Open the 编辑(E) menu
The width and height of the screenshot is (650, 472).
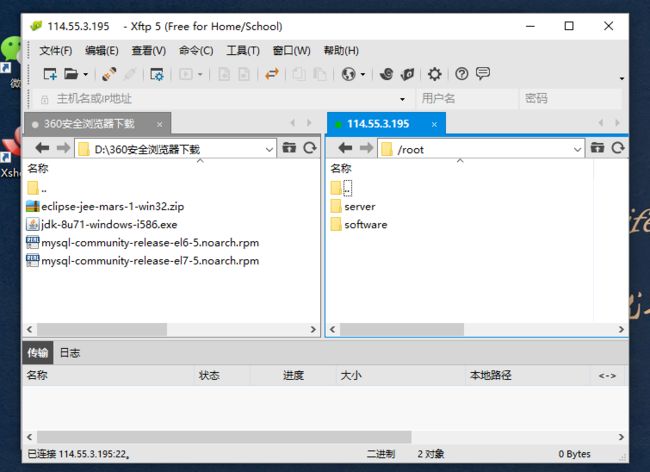102,51
